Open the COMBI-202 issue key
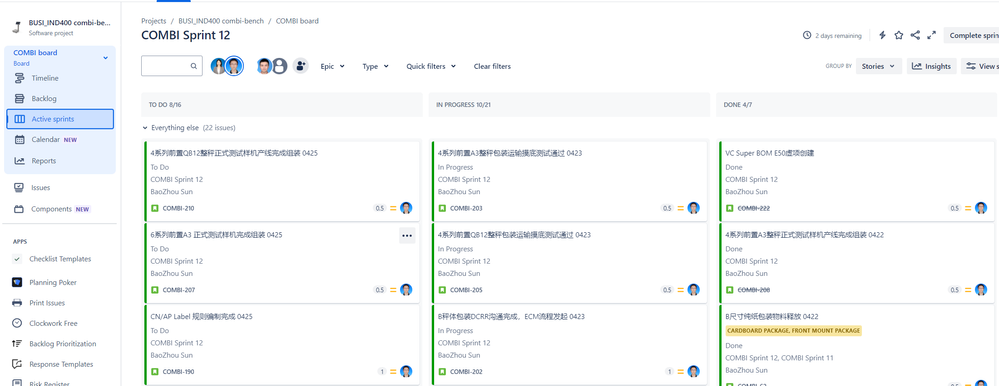 tap(466, 371)
